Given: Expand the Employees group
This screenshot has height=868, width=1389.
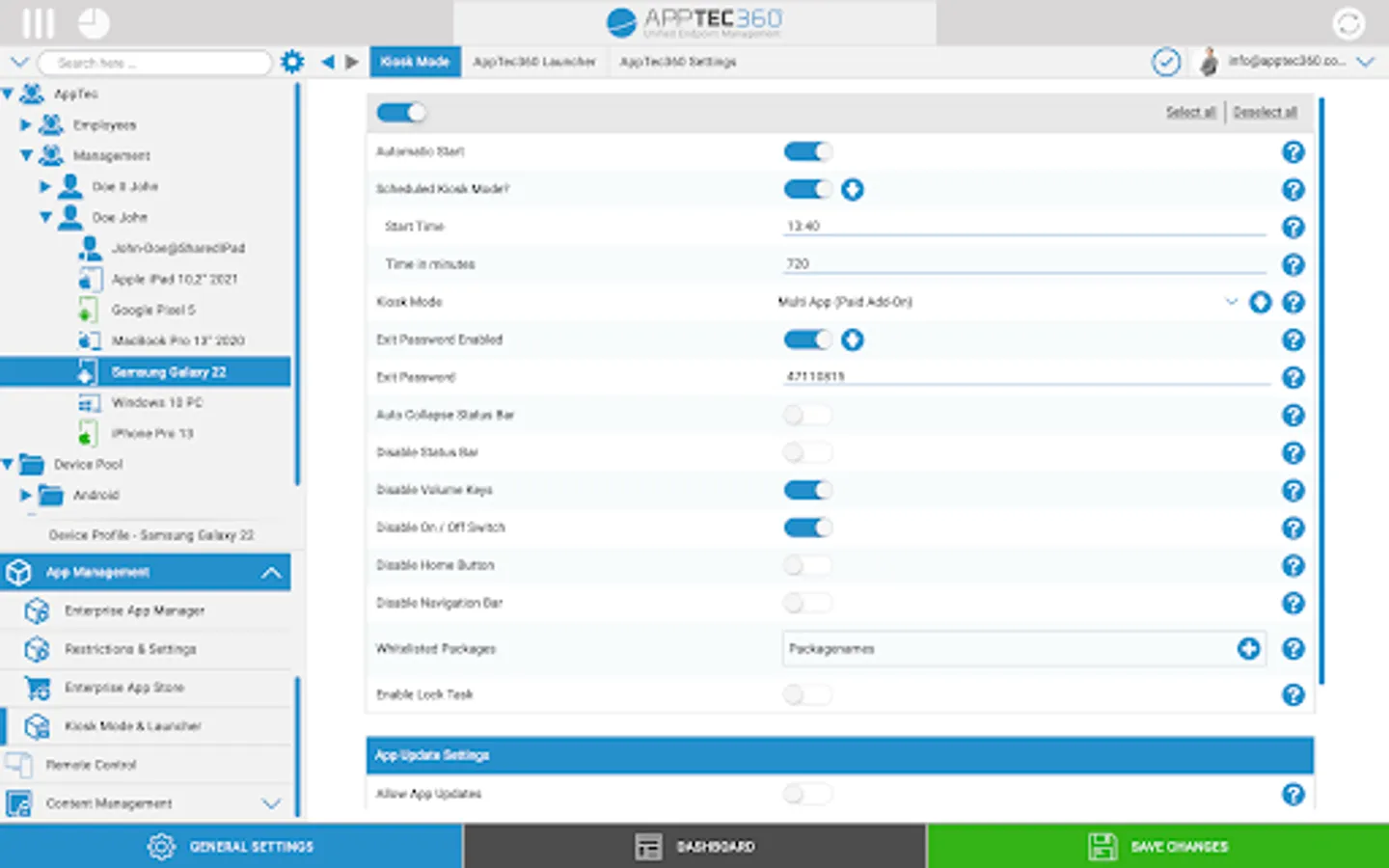Looking at the screenshot, I should click(26, 124).
